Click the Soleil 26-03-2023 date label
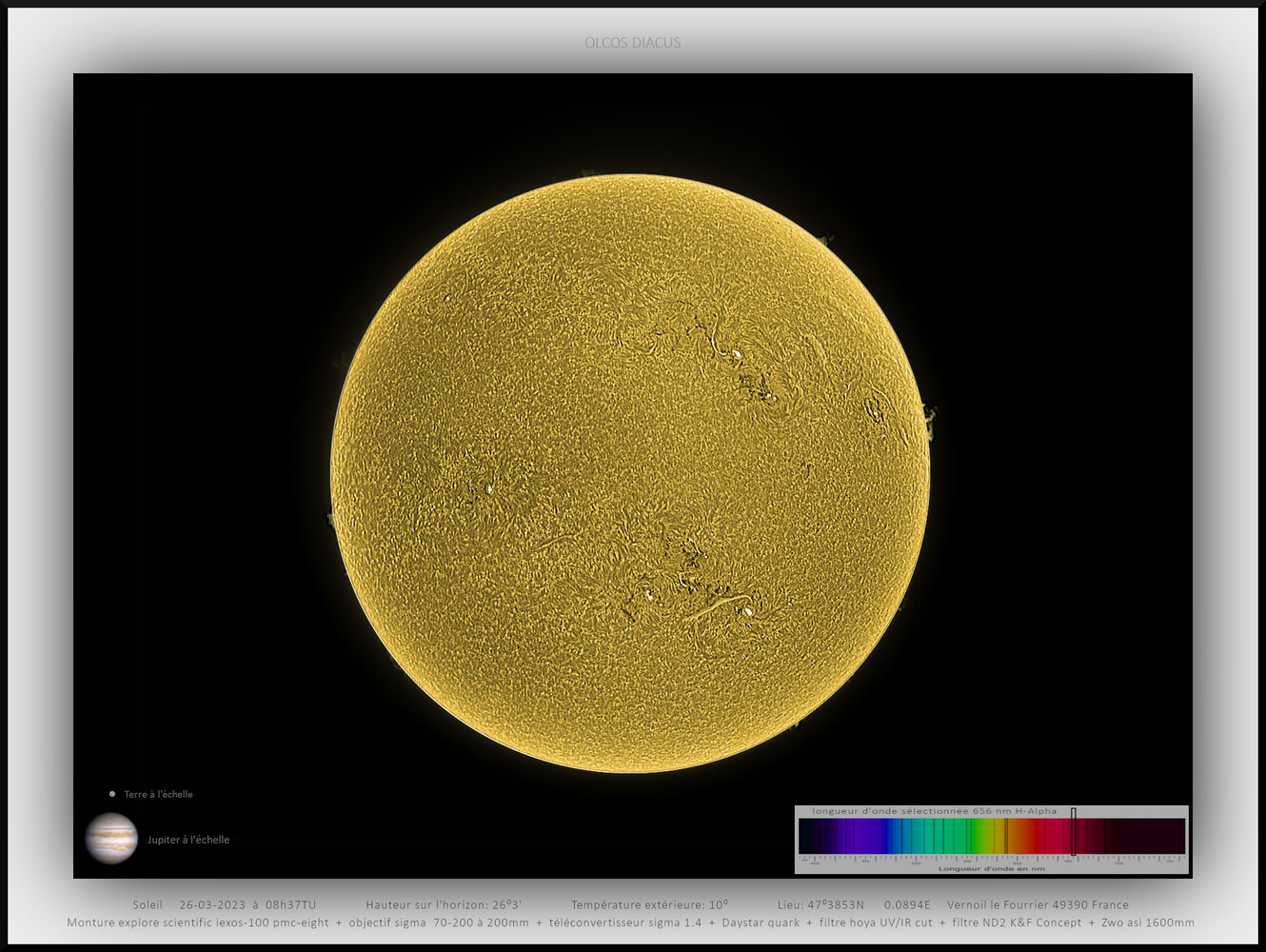The image size is (1266, 952). pos(225,904)
